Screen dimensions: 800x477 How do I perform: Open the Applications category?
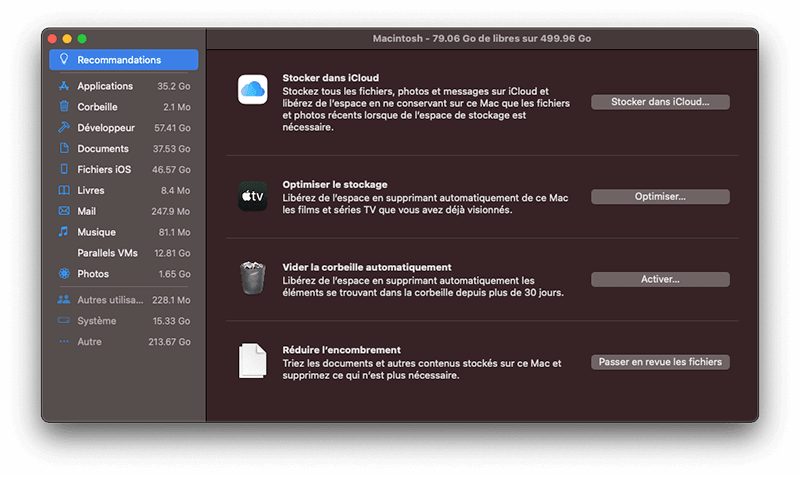[x=123, y=86]
